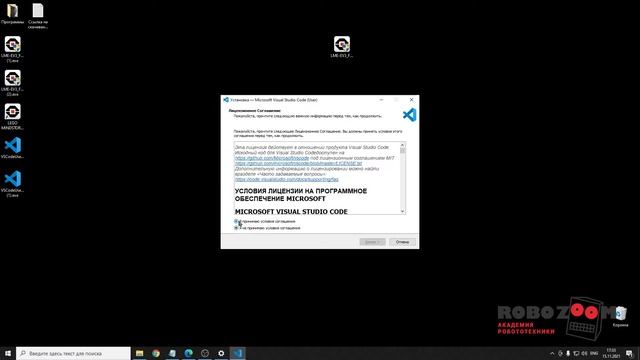Click the ENG language indicator

tap(594, 353)
